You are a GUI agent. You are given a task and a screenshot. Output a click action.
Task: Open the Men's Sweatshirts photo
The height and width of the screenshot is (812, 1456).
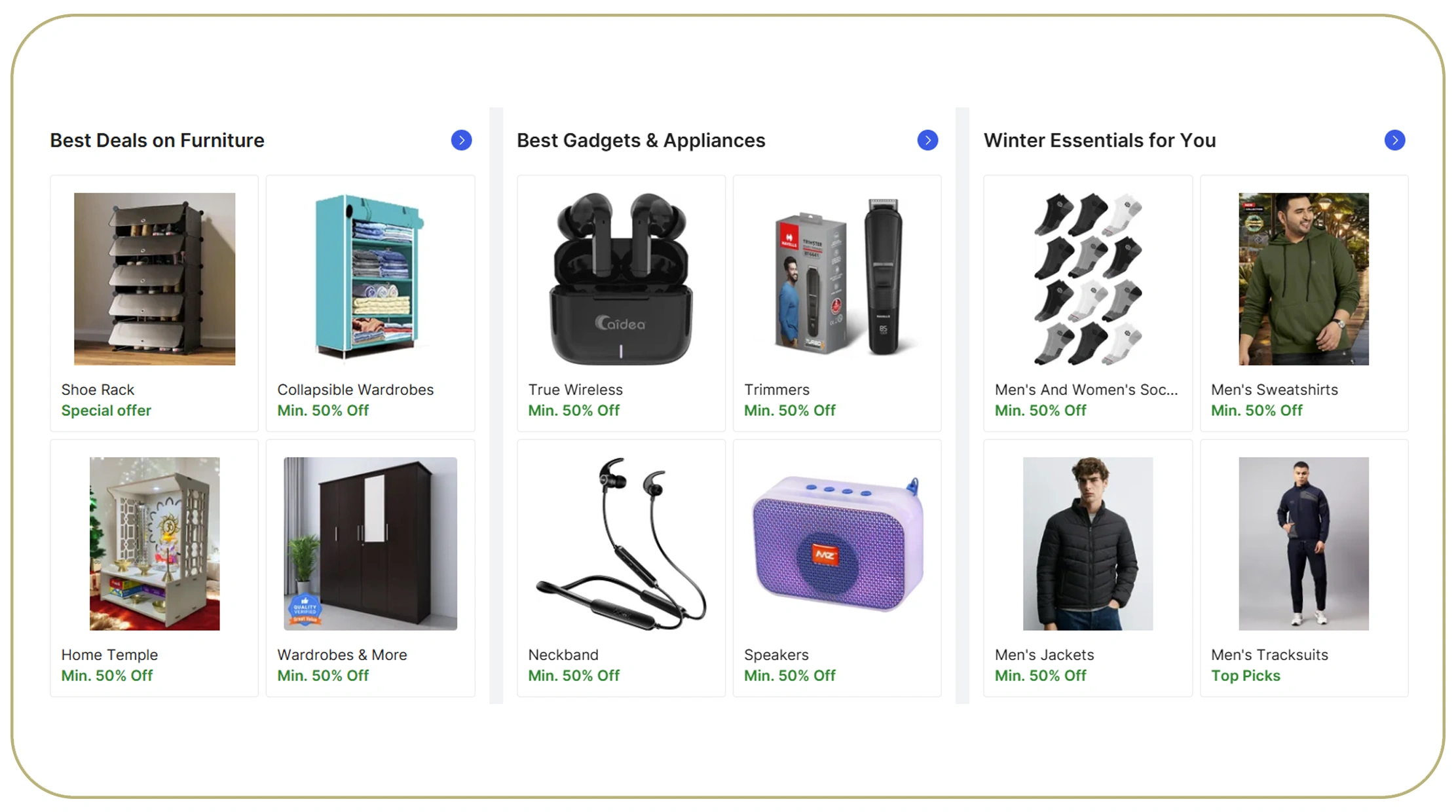1303,279
